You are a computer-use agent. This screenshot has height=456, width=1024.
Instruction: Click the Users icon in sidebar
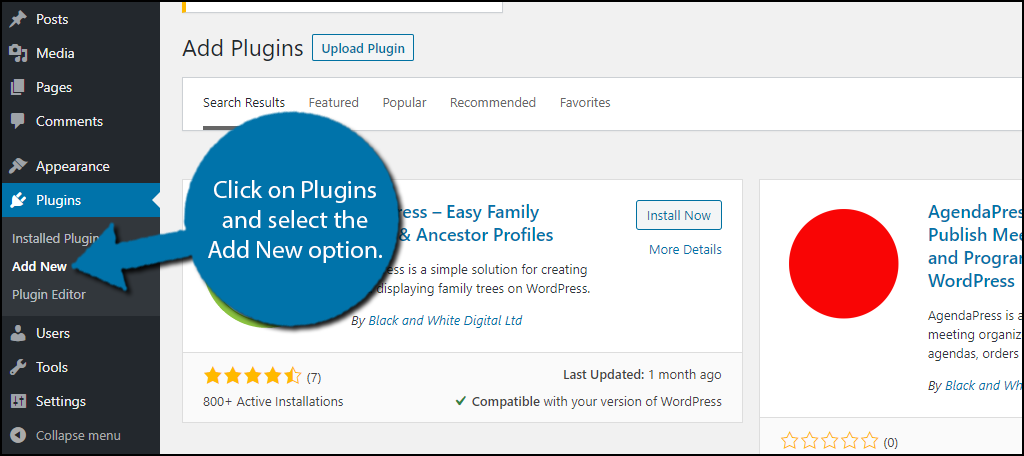tap(18, 333)
